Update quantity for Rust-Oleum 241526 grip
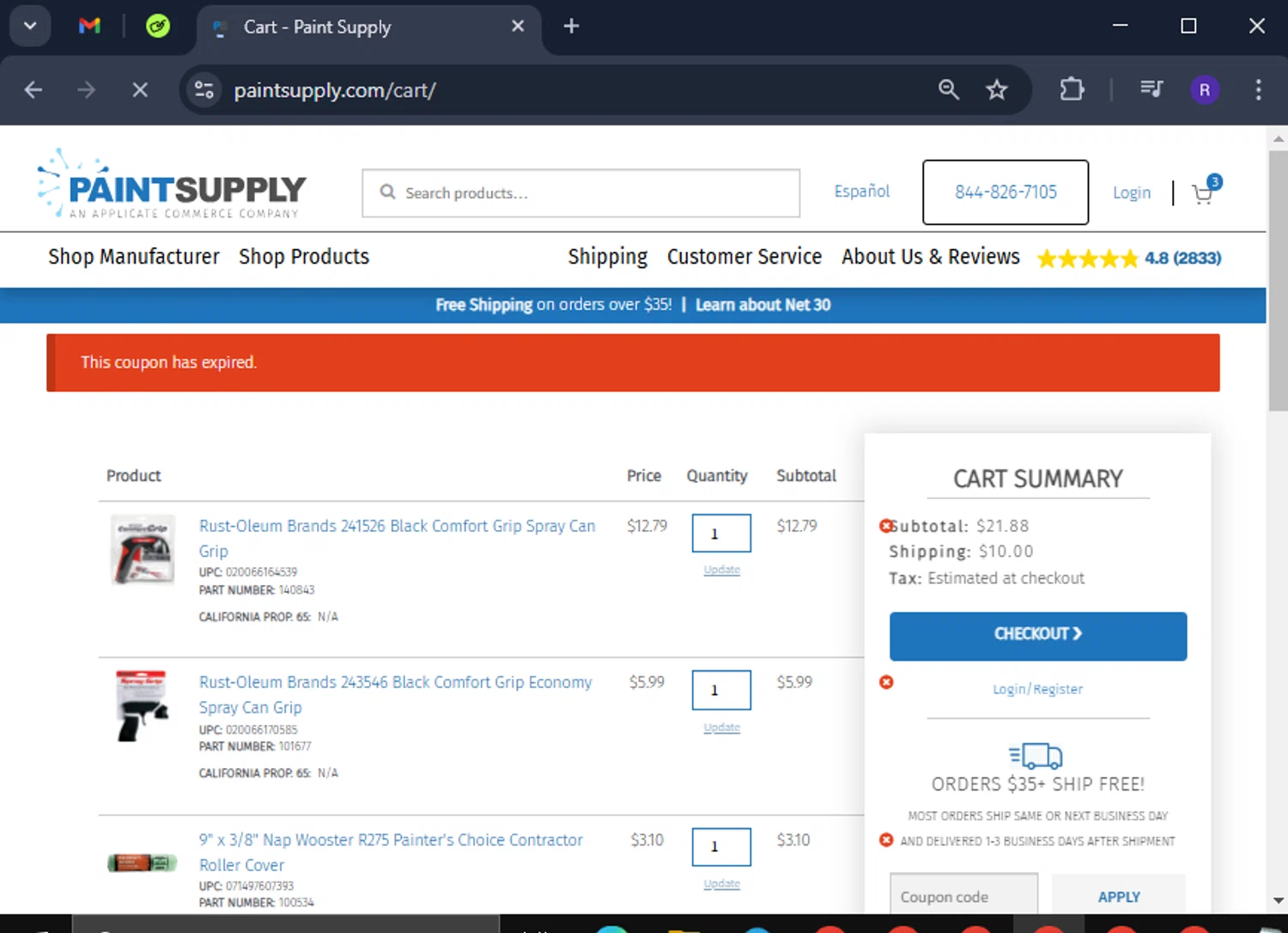 pos(721,570)
